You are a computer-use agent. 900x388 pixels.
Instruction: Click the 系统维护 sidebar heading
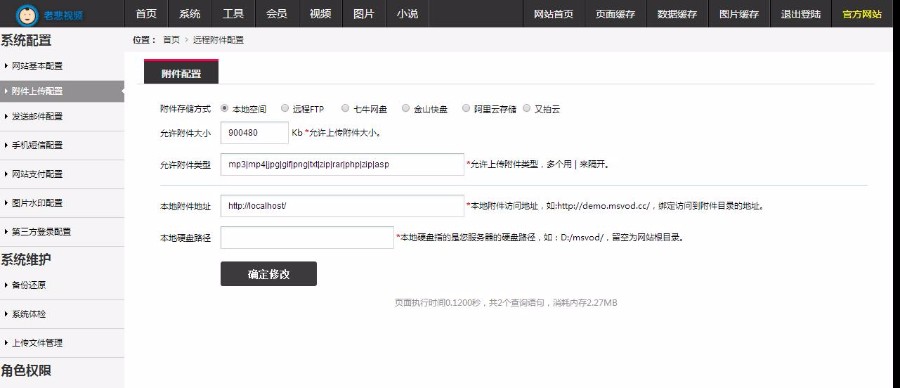[26, 259]
